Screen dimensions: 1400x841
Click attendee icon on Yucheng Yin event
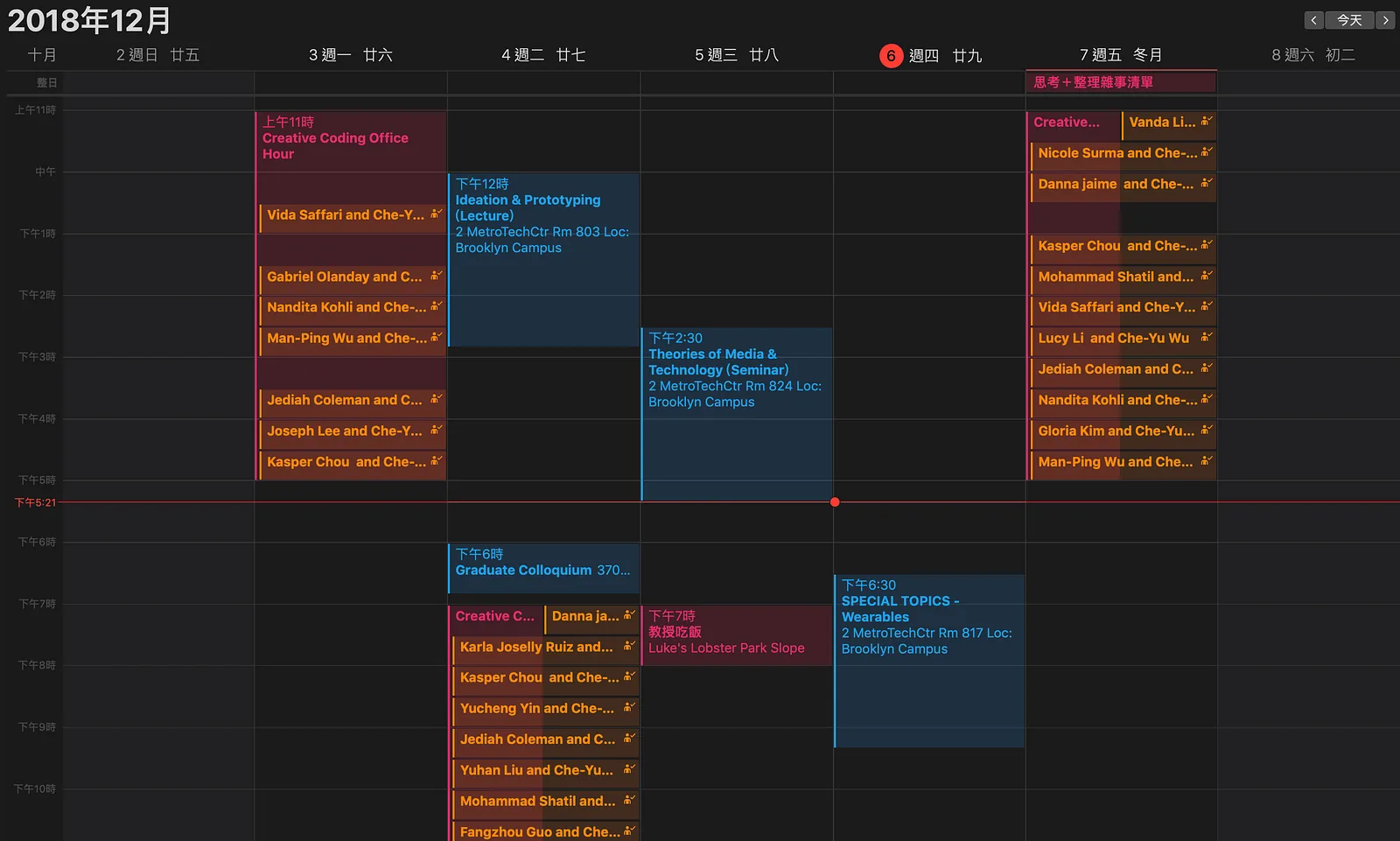(x=629, y=707)
